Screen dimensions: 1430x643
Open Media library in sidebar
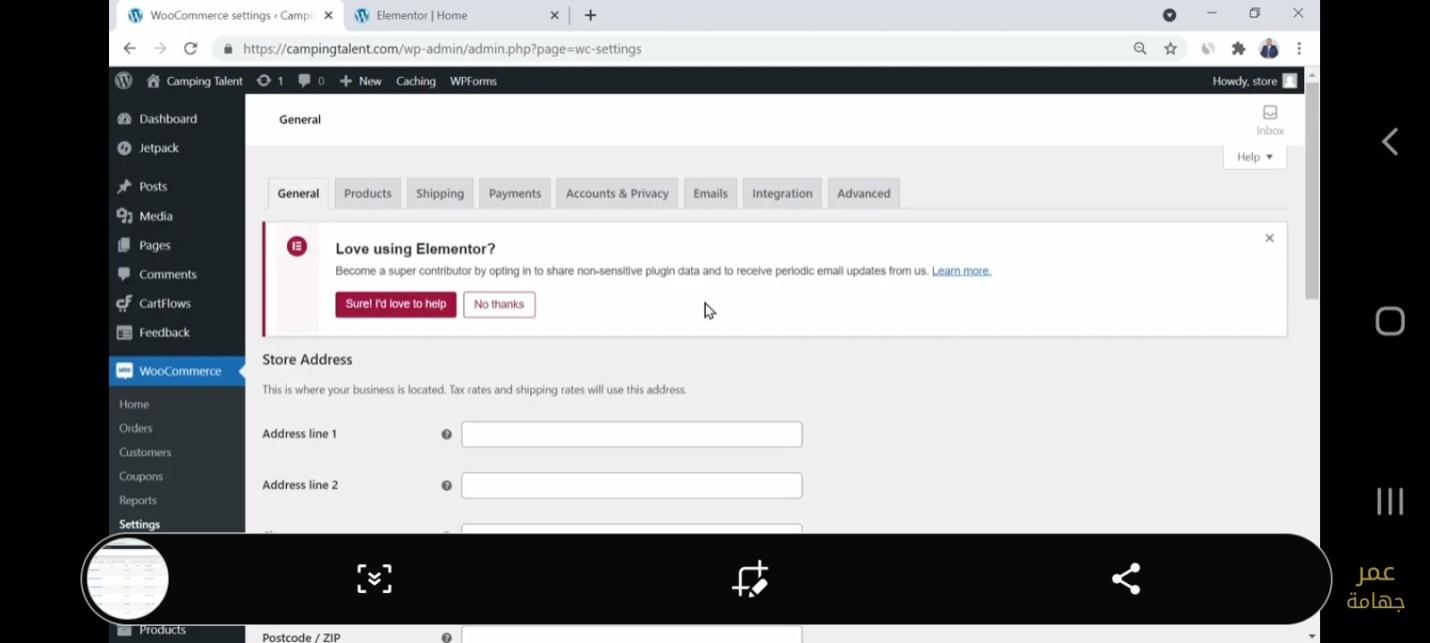[156, 216]
